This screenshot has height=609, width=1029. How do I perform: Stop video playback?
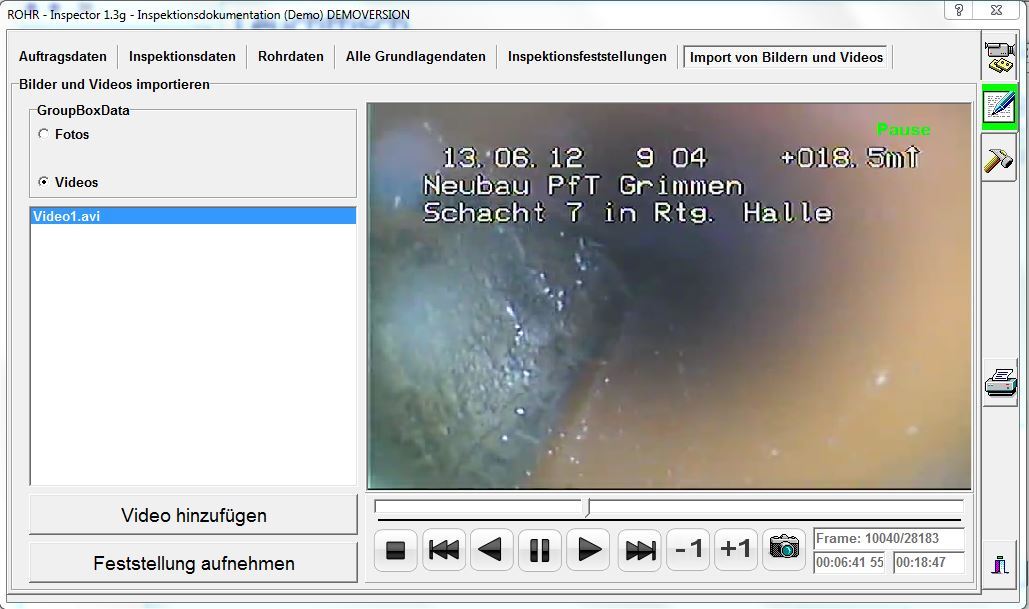click(x=395, y=550)
